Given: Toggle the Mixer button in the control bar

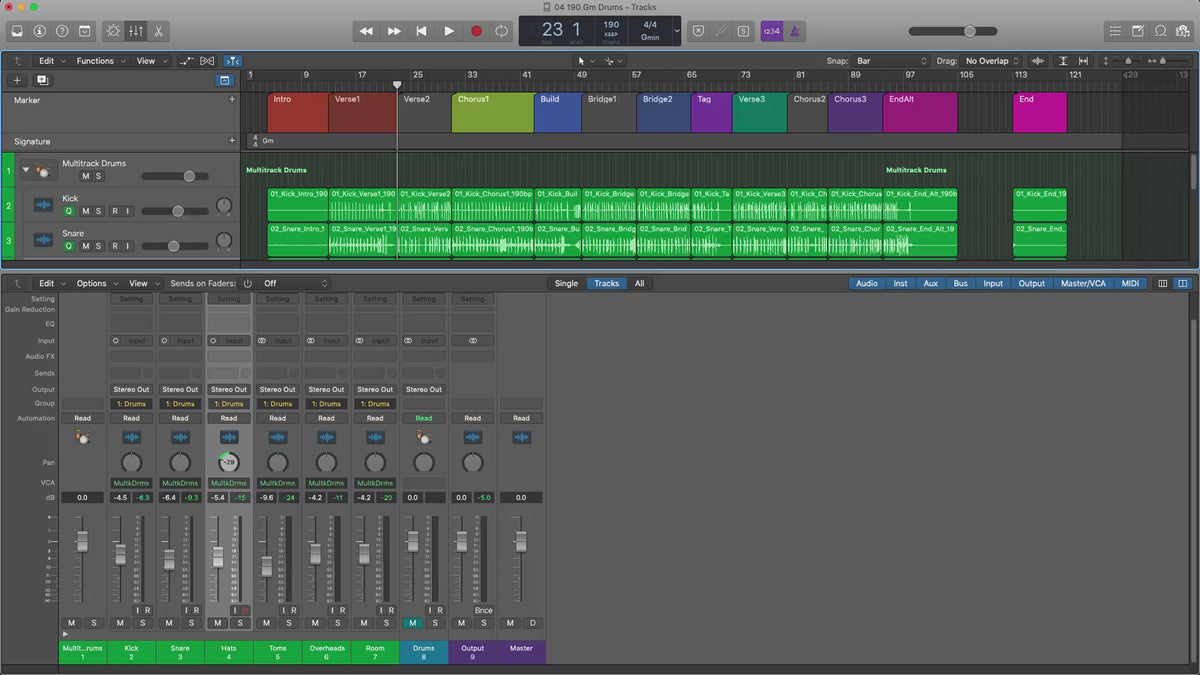Looking at the screenshot, I should click(x=136, y=31).
